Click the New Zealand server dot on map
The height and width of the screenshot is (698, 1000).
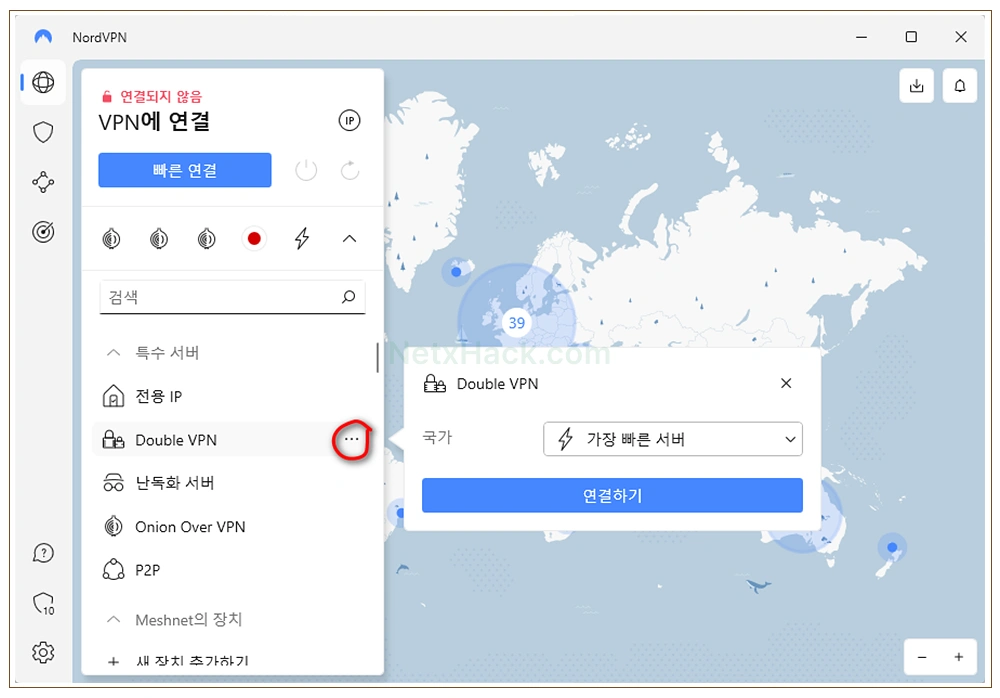(x=892, y=547)
